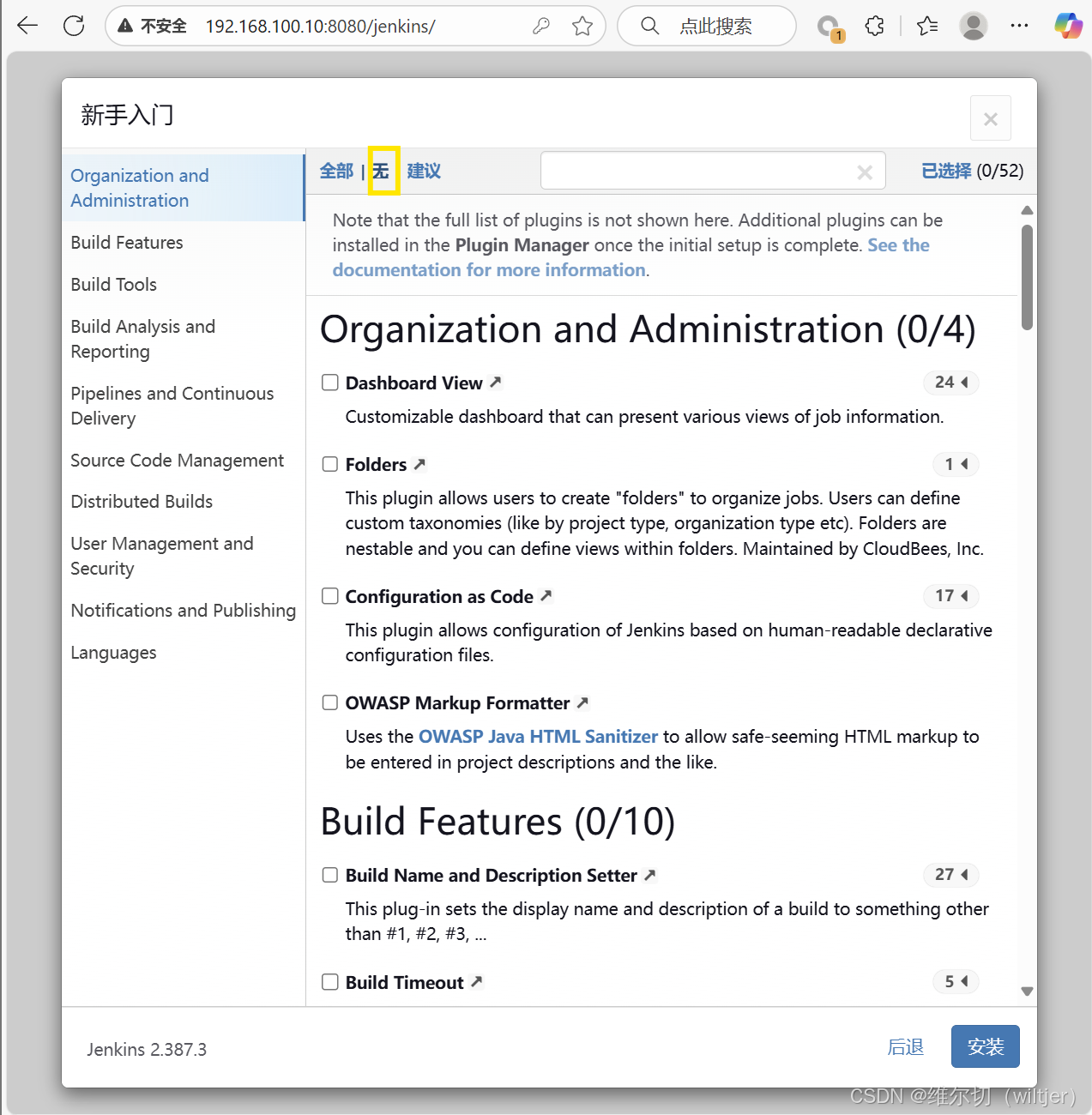Toggle Build Timeout plugin checkbox
The width and height of the screenshot is (1092, 1115).
[x=330, y=982]
